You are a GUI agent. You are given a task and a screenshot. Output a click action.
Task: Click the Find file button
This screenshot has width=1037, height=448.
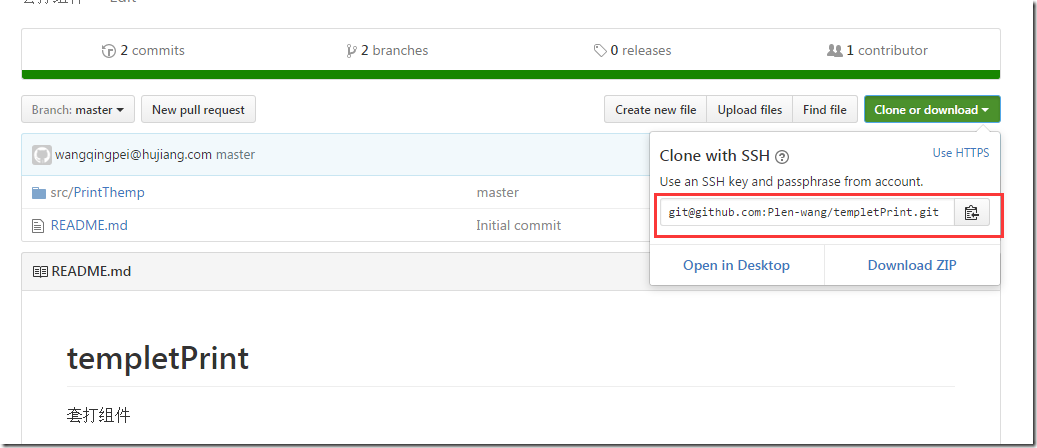click(x=825, y=109)
